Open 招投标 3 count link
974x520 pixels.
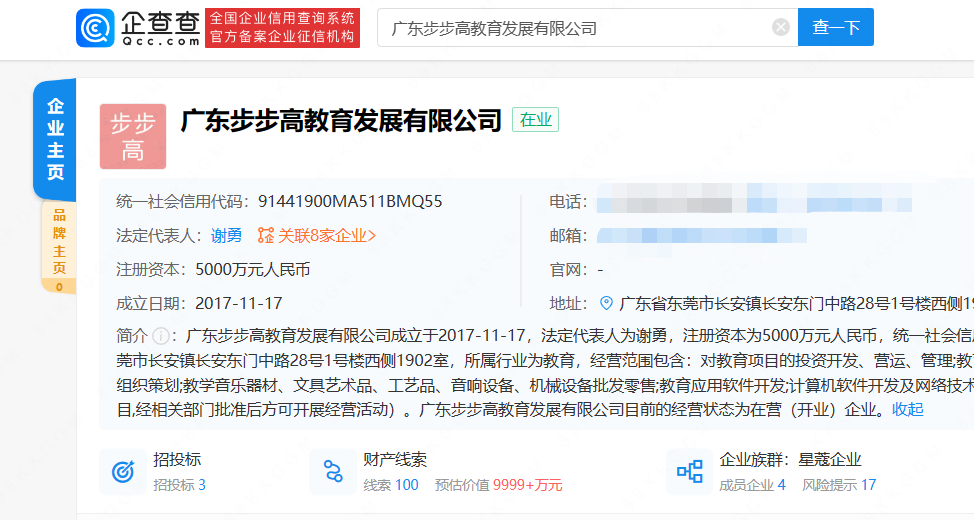pos(180,485)
